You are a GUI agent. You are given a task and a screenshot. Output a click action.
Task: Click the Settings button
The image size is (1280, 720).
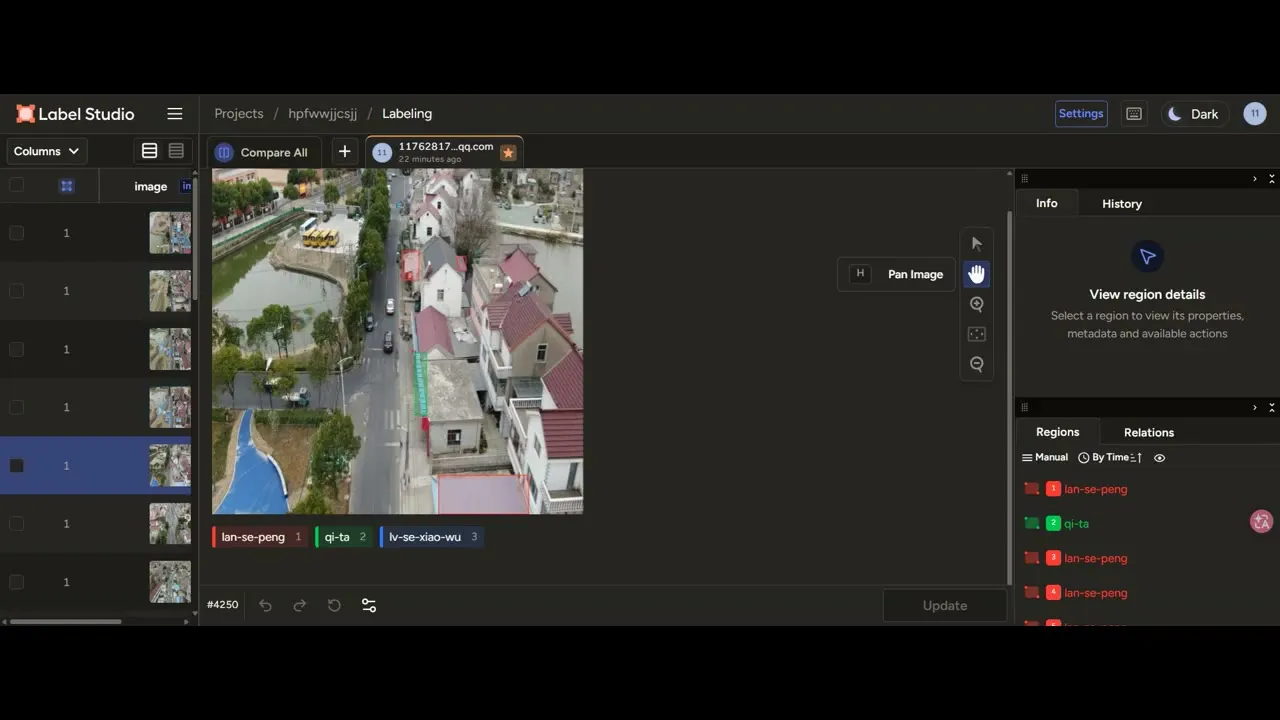point(1081,114)
